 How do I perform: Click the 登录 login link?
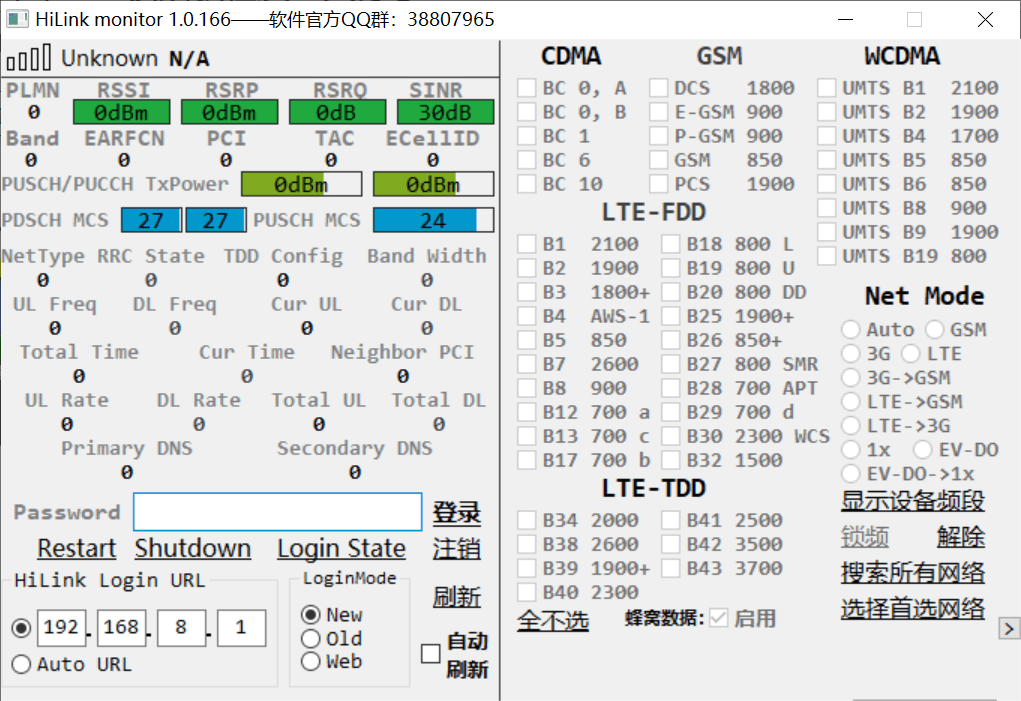pyautogui.click(x=456, y=511)
